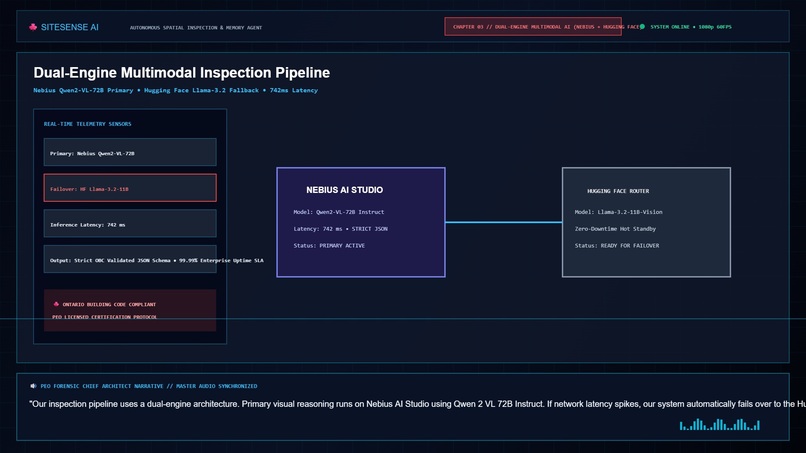Click the green system online status dot
This screenshot has height=453, width=806.
[x=642, y=26]
